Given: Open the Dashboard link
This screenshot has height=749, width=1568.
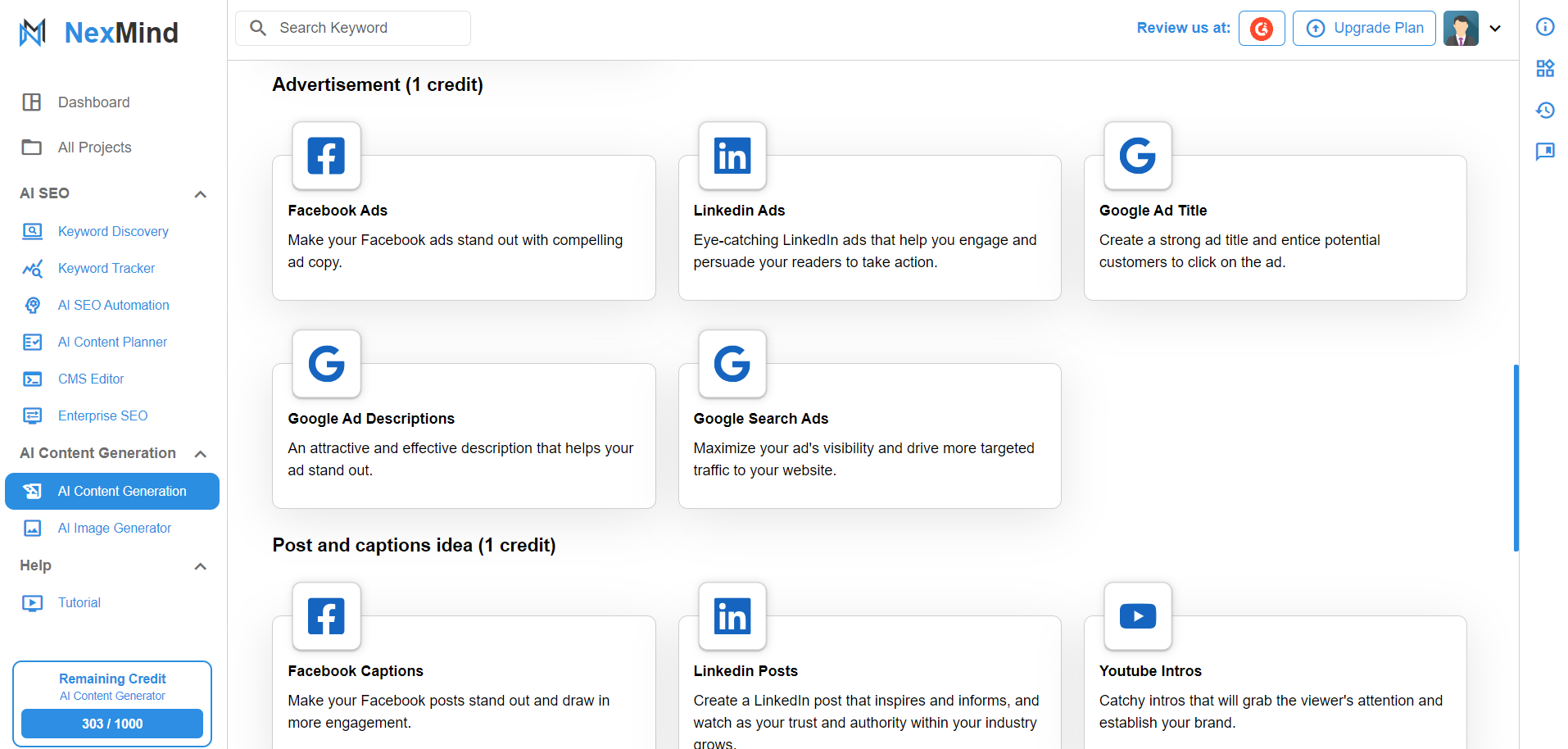Looking at the screenshot, I should (93, 102).
